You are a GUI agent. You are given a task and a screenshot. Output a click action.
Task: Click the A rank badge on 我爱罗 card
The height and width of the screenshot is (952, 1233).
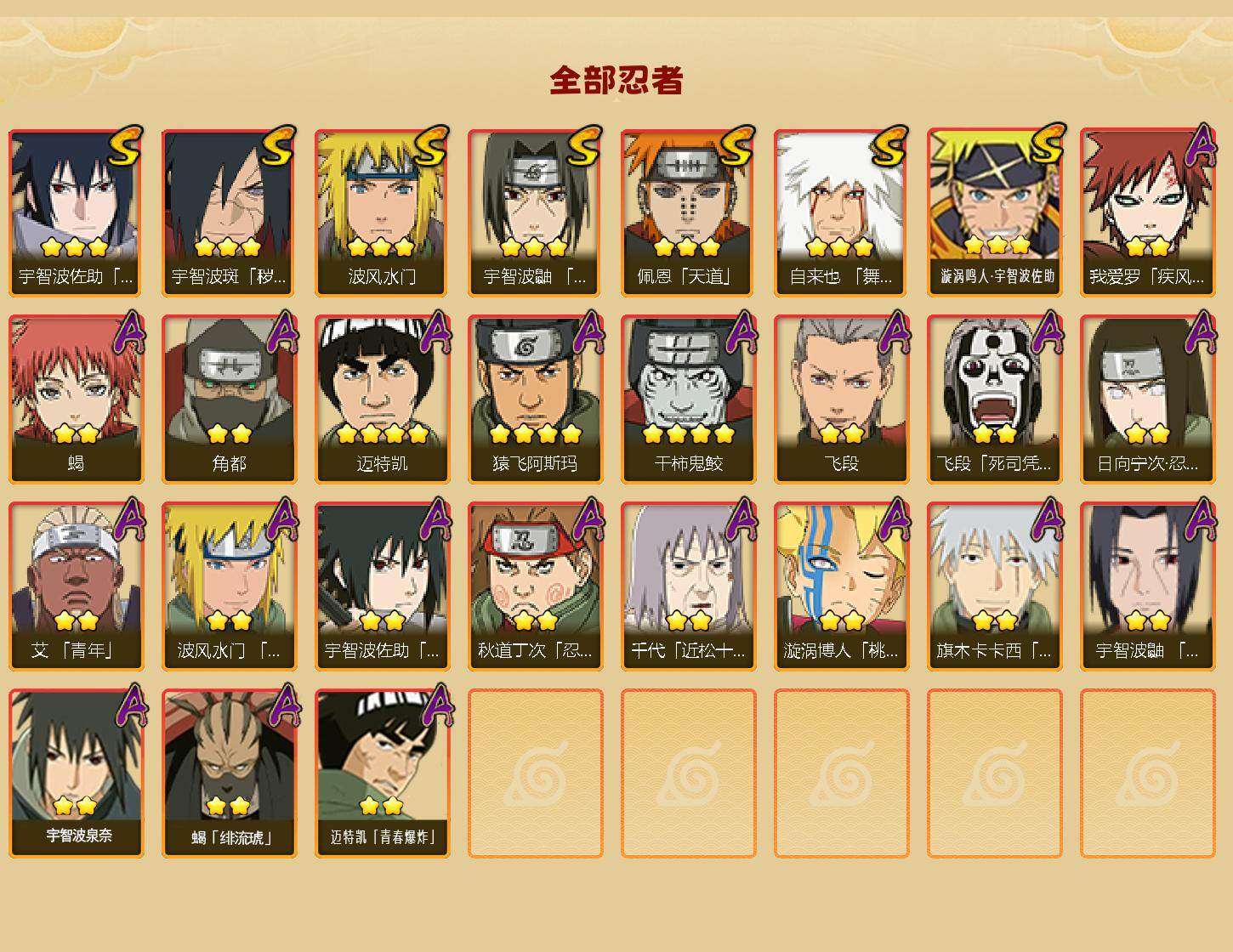[1199, 146]
